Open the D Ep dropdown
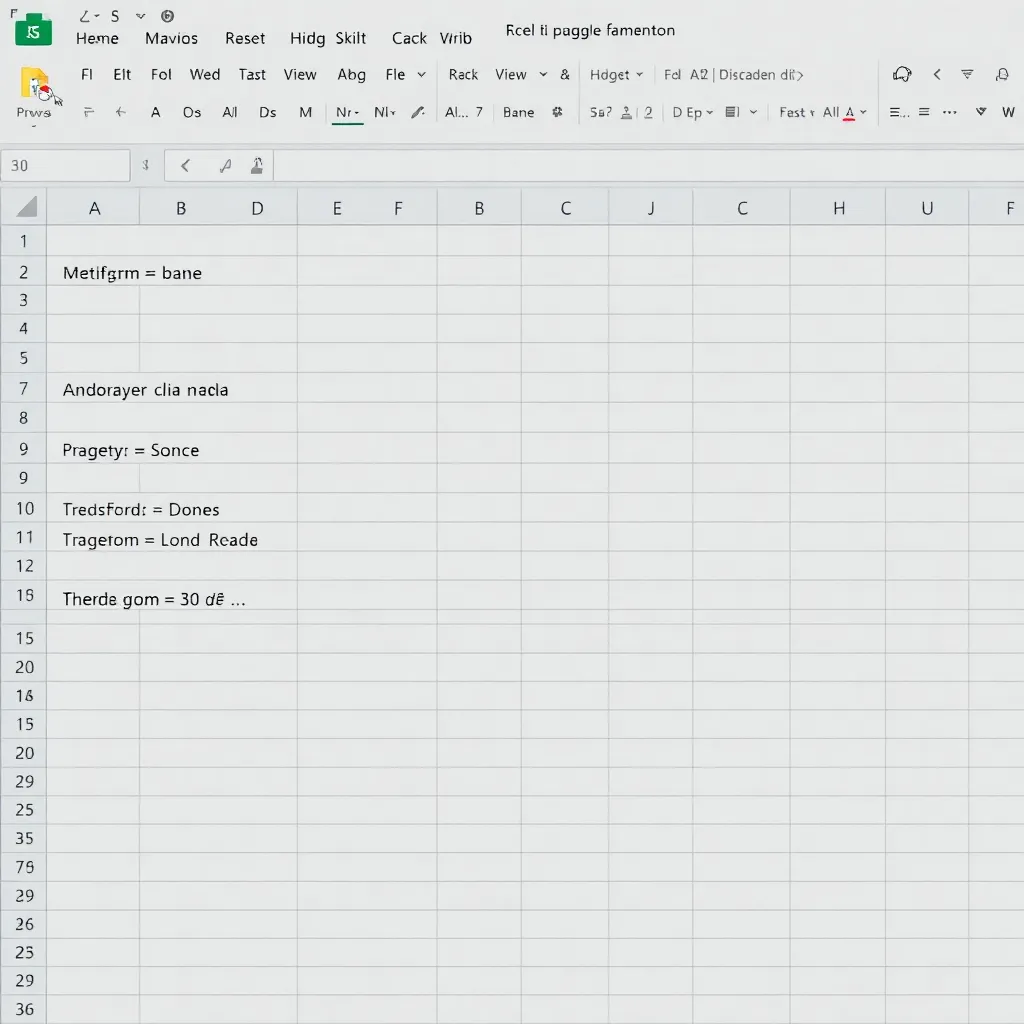The height and width of the screenshot is (1024, 1024). [709, 112]
